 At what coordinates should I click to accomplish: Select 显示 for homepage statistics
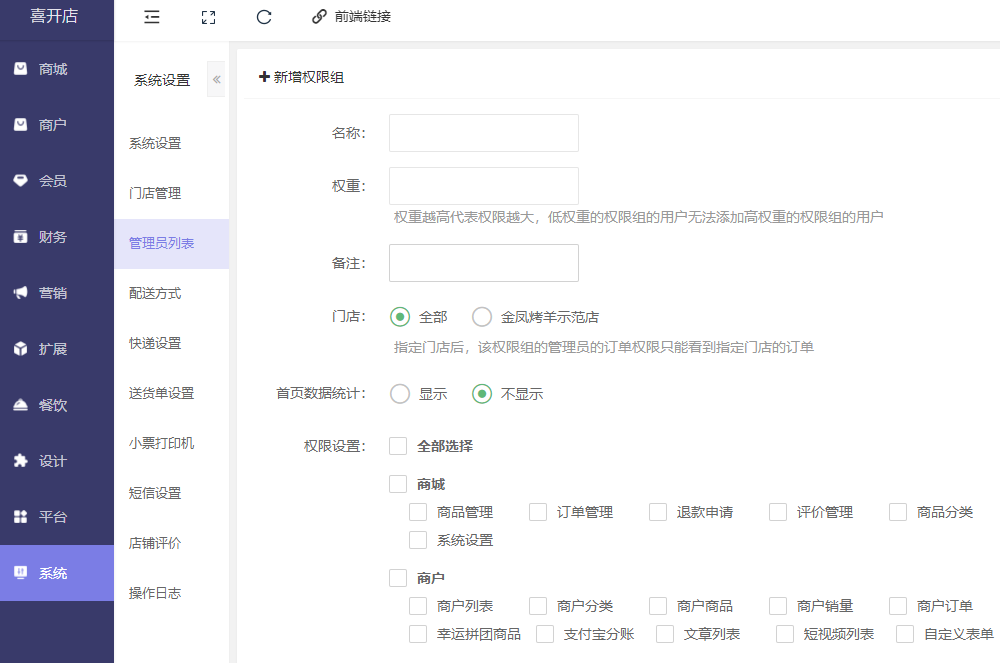(x=400, y=394)
